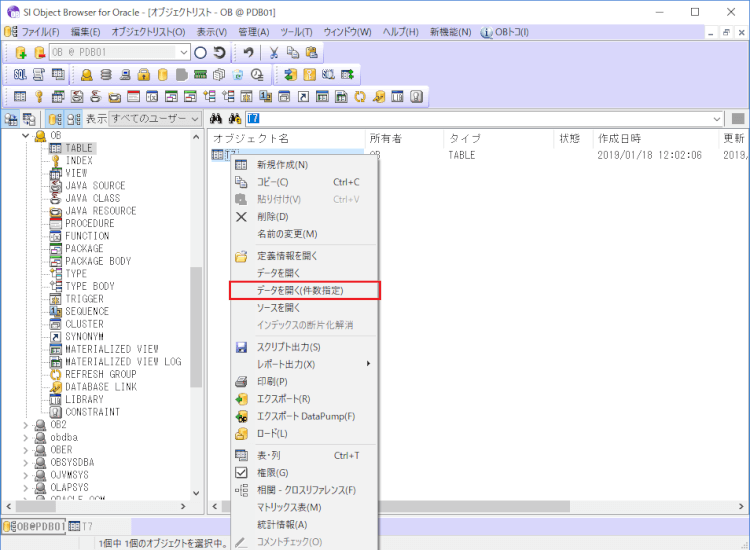The width and height of the screenshot is (750, 550).
Task: Switch to the OB@PDB01 bottom tab
Action: click(x=35, y=526)
